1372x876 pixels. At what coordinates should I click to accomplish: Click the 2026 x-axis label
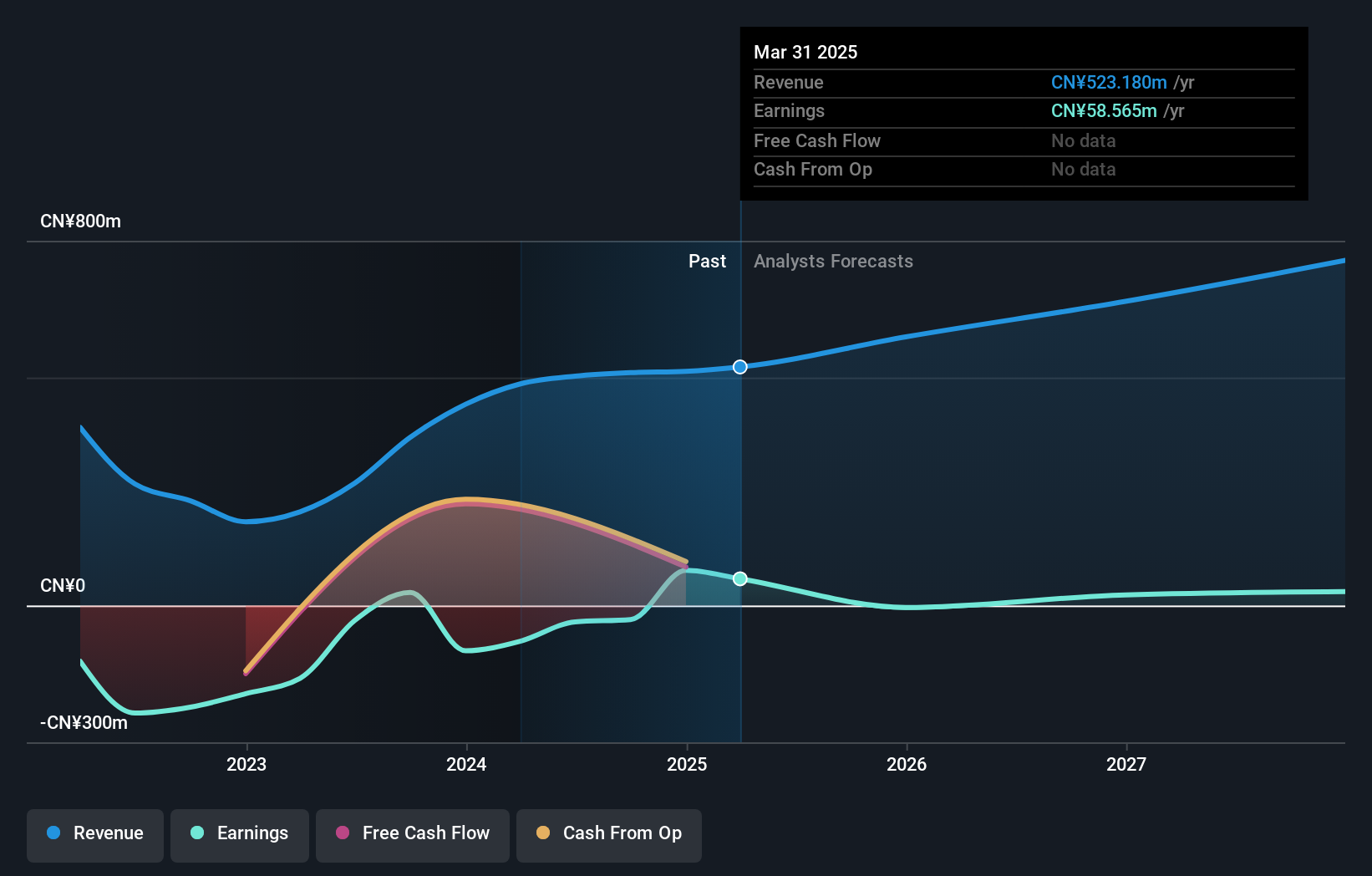pyautogui.click(x=907, y=764)
